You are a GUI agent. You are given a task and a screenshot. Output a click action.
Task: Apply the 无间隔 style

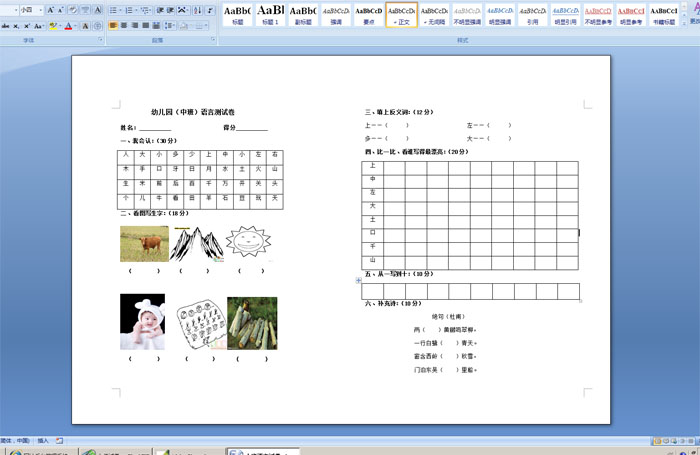coord(434,15)
